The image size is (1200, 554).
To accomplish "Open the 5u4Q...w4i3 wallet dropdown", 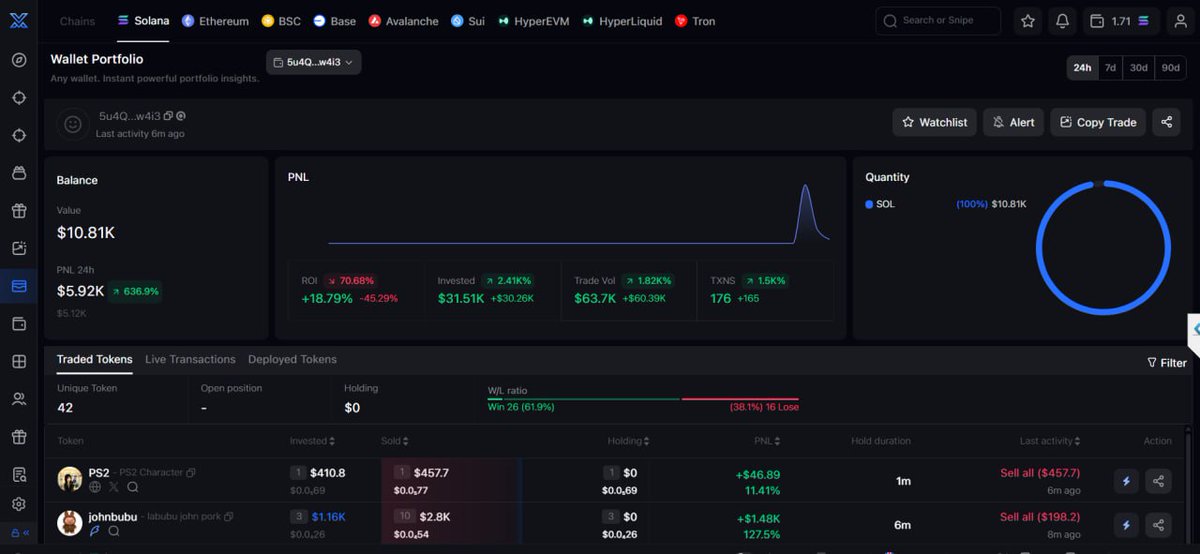I will click(313, 62).
